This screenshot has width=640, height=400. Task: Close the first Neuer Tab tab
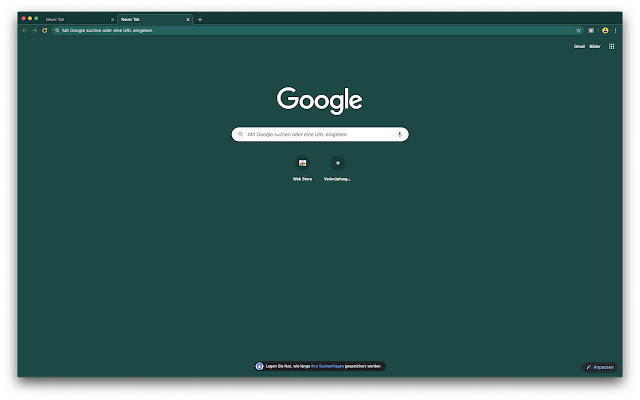coord(113,20)
